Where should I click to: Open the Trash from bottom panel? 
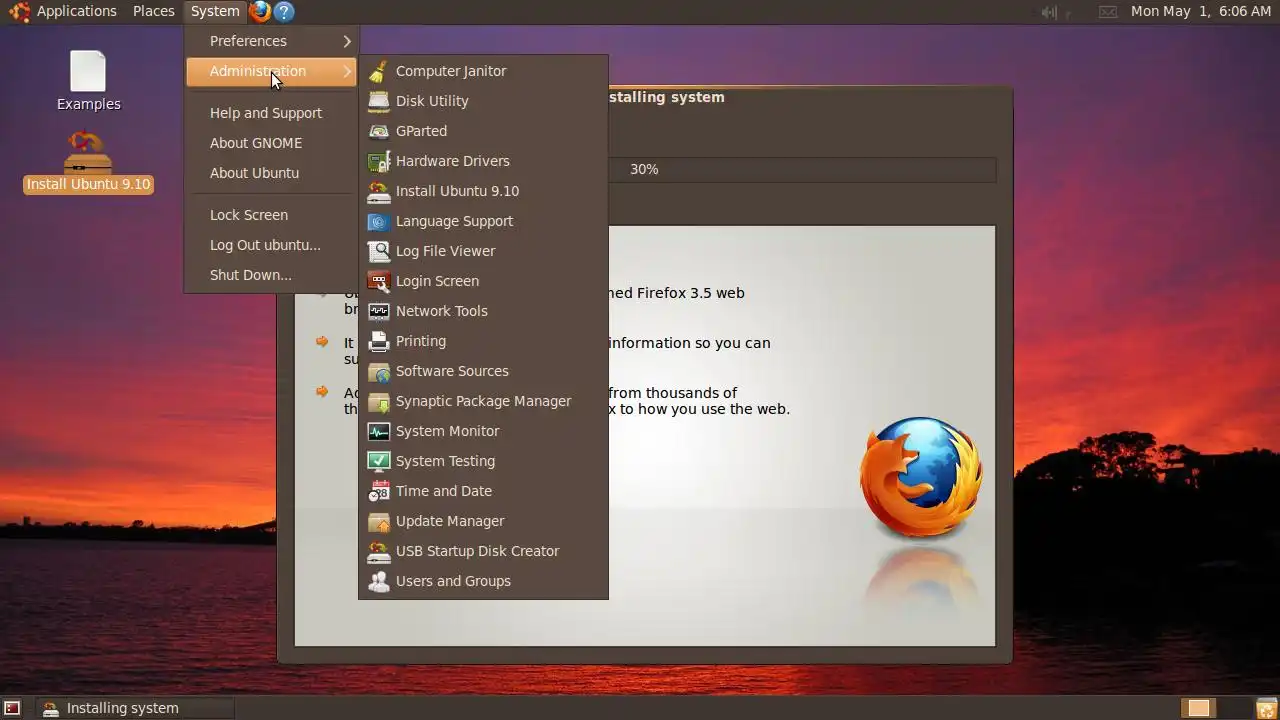click(x=1265, y=708)
